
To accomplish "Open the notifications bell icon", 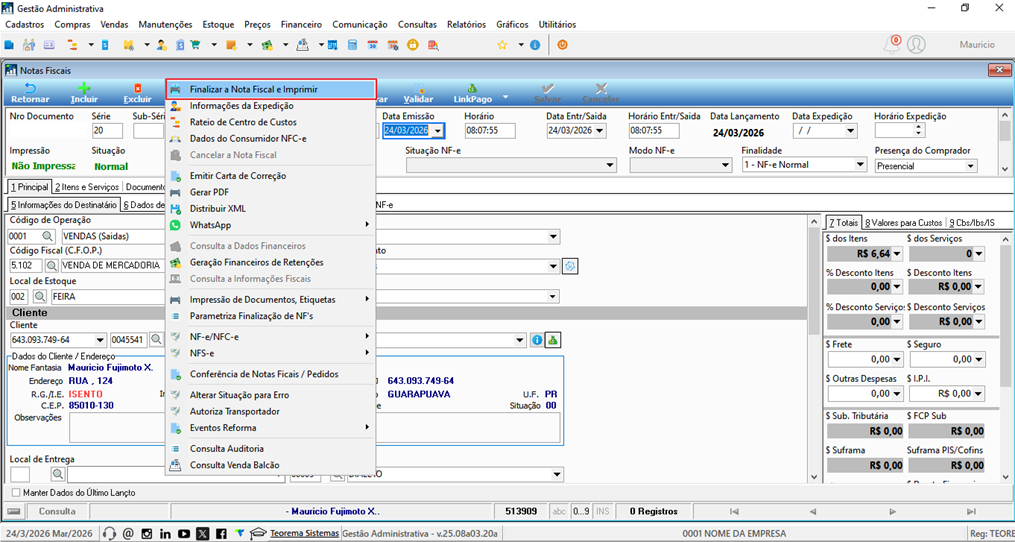I will coord(892,44).
